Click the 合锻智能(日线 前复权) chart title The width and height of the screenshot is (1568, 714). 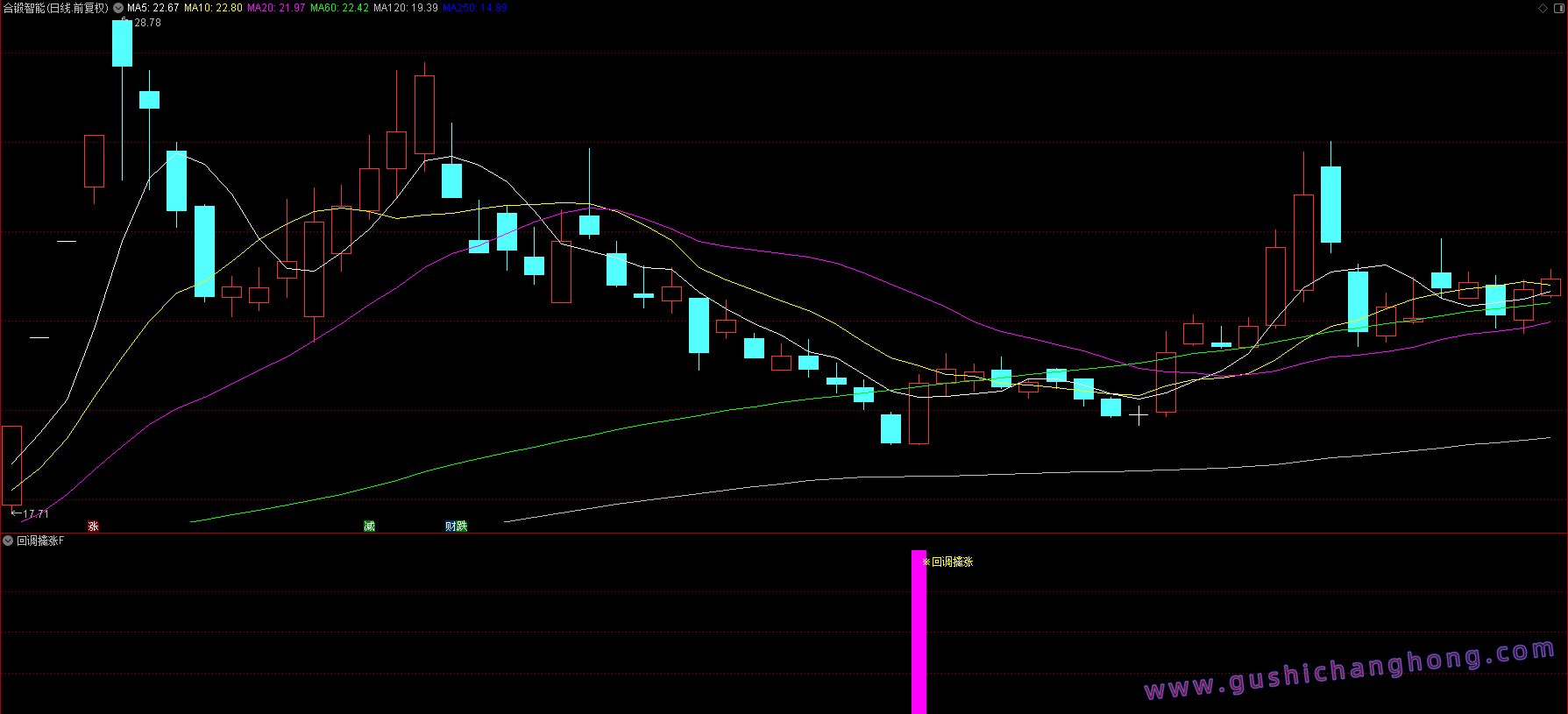coord(55,8)
